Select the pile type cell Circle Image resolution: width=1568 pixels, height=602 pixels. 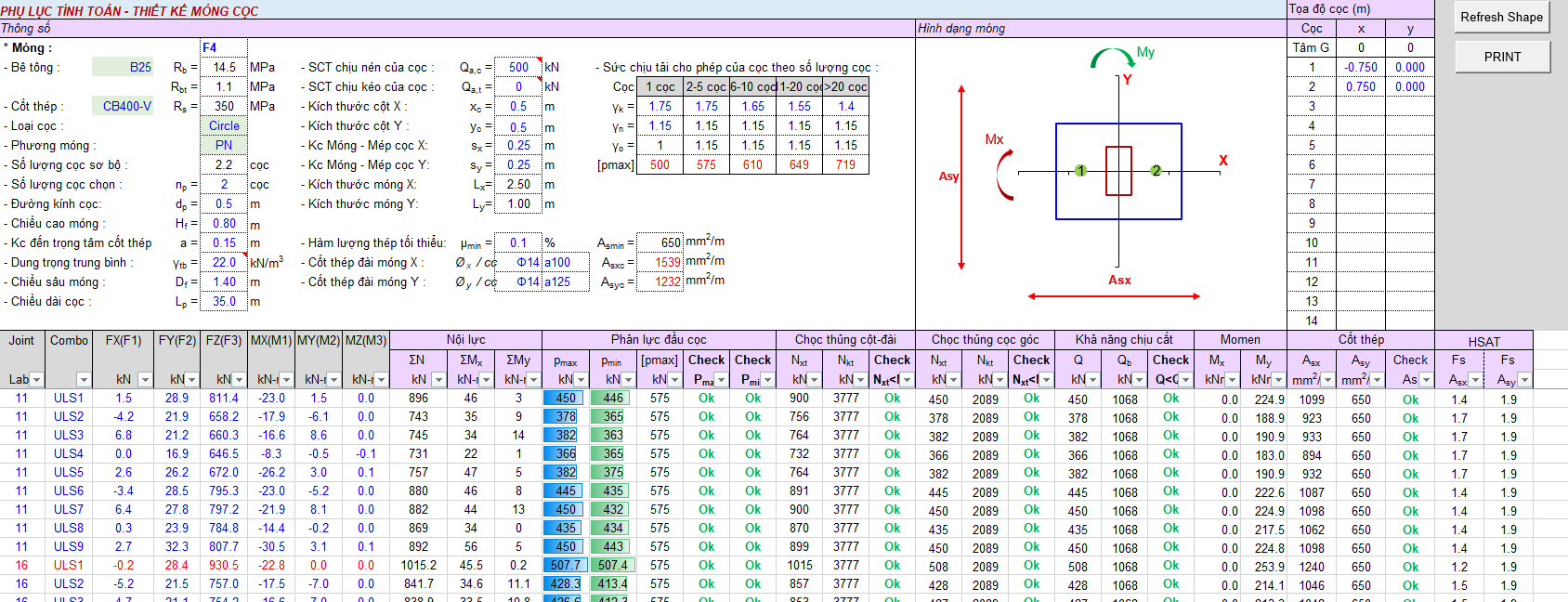coord(224,125)
